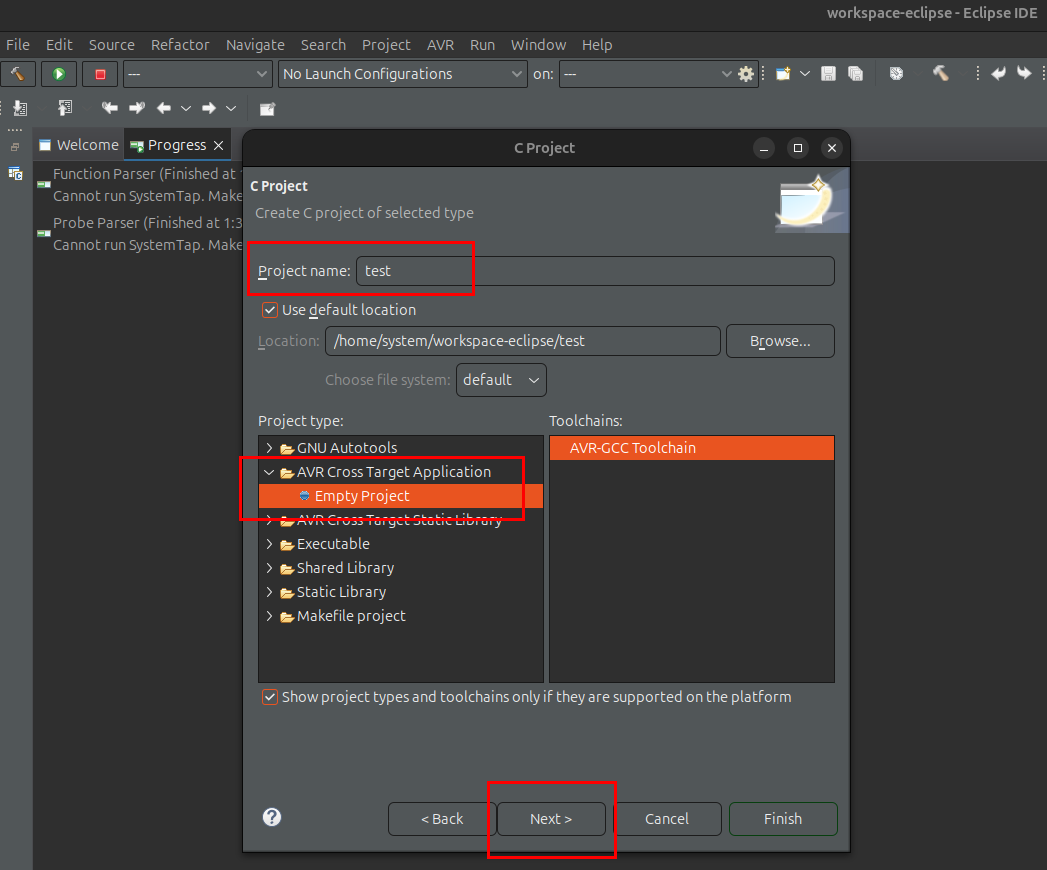Open the Navigate menu
The image size is (1047, 870).
[255, 45]
